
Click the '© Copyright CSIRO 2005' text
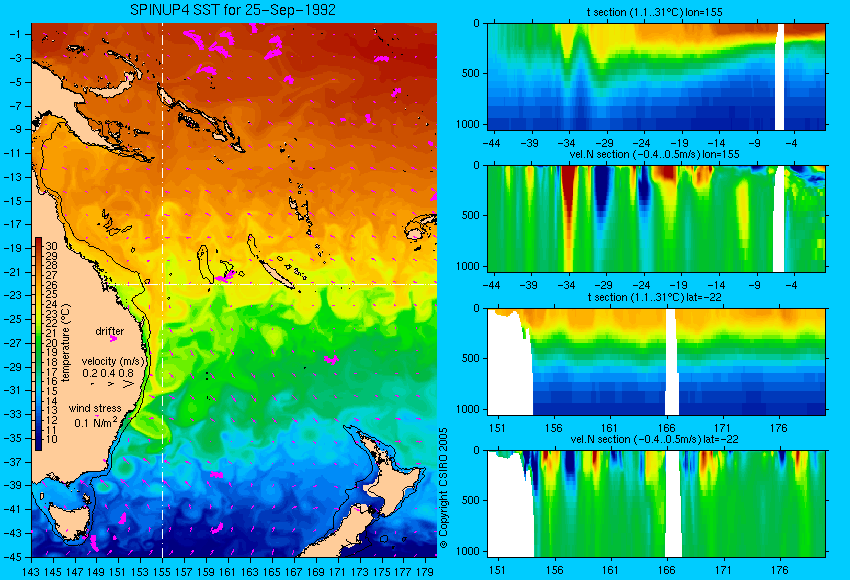[444, 487]
